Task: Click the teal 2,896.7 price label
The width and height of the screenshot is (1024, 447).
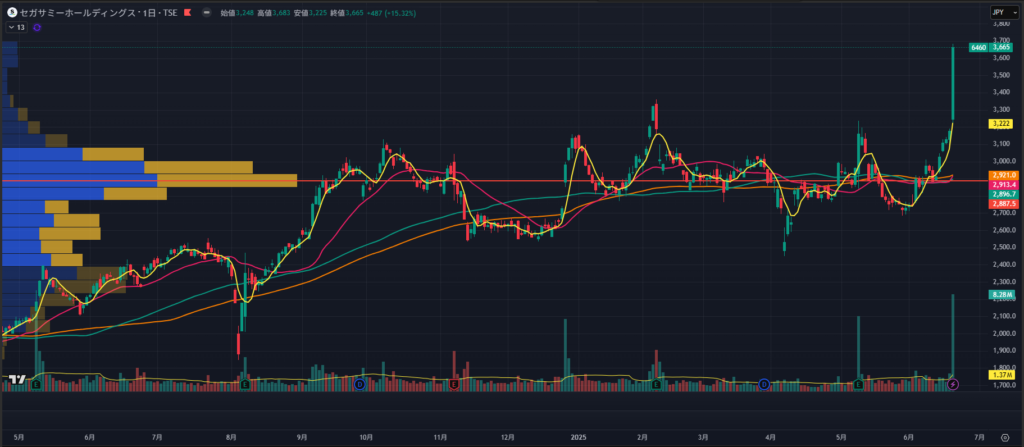Action: [1002, 195]
